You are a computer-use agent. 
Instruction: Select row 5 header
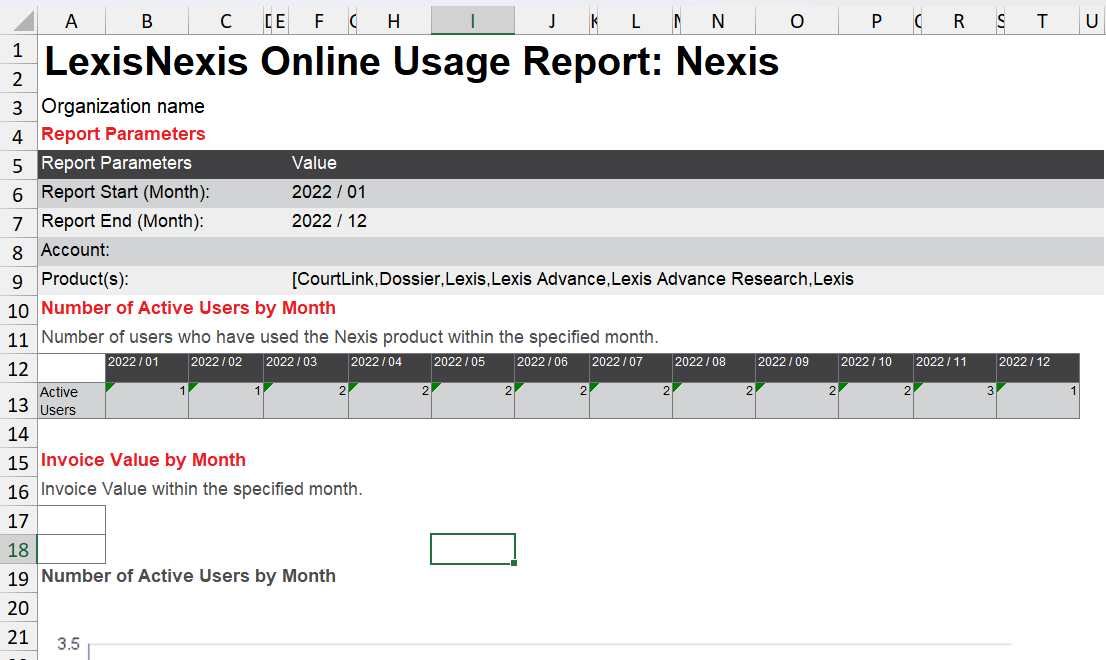18,165
